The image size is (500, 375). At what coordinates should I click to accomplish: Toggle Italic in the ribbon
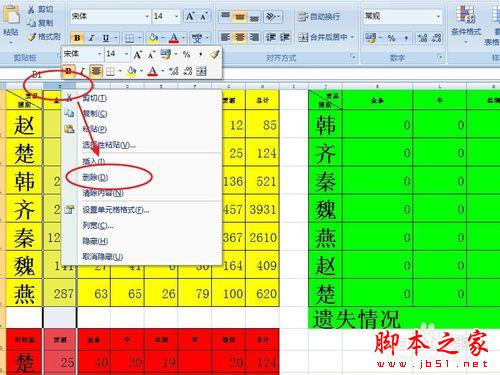[x=91, y=38]
